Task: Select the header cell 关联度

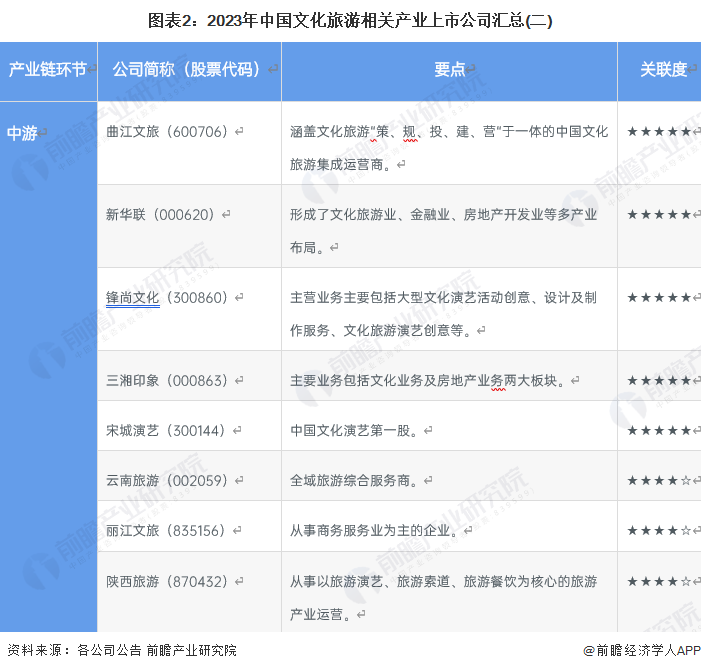Action: [x=659, y=72]
